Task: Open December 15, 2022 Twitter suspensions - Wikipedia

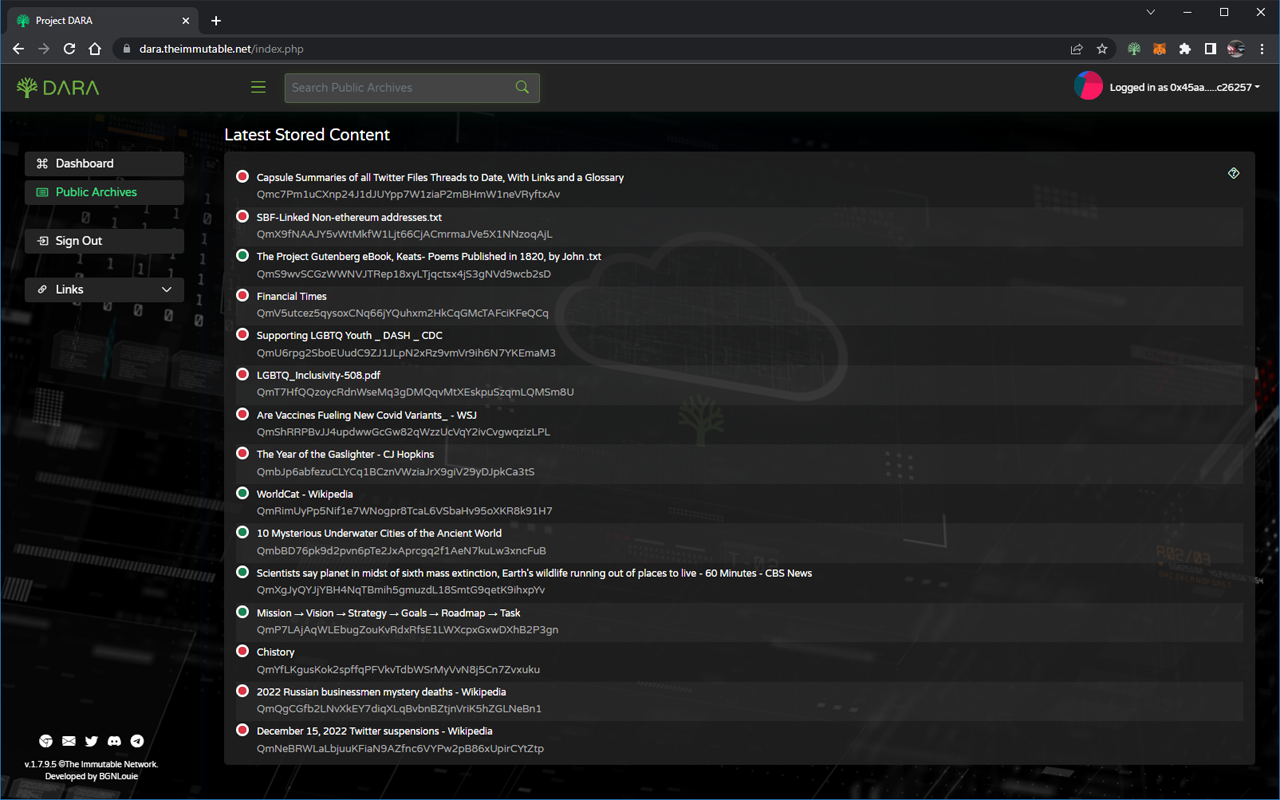Action: tap(374, 731)
